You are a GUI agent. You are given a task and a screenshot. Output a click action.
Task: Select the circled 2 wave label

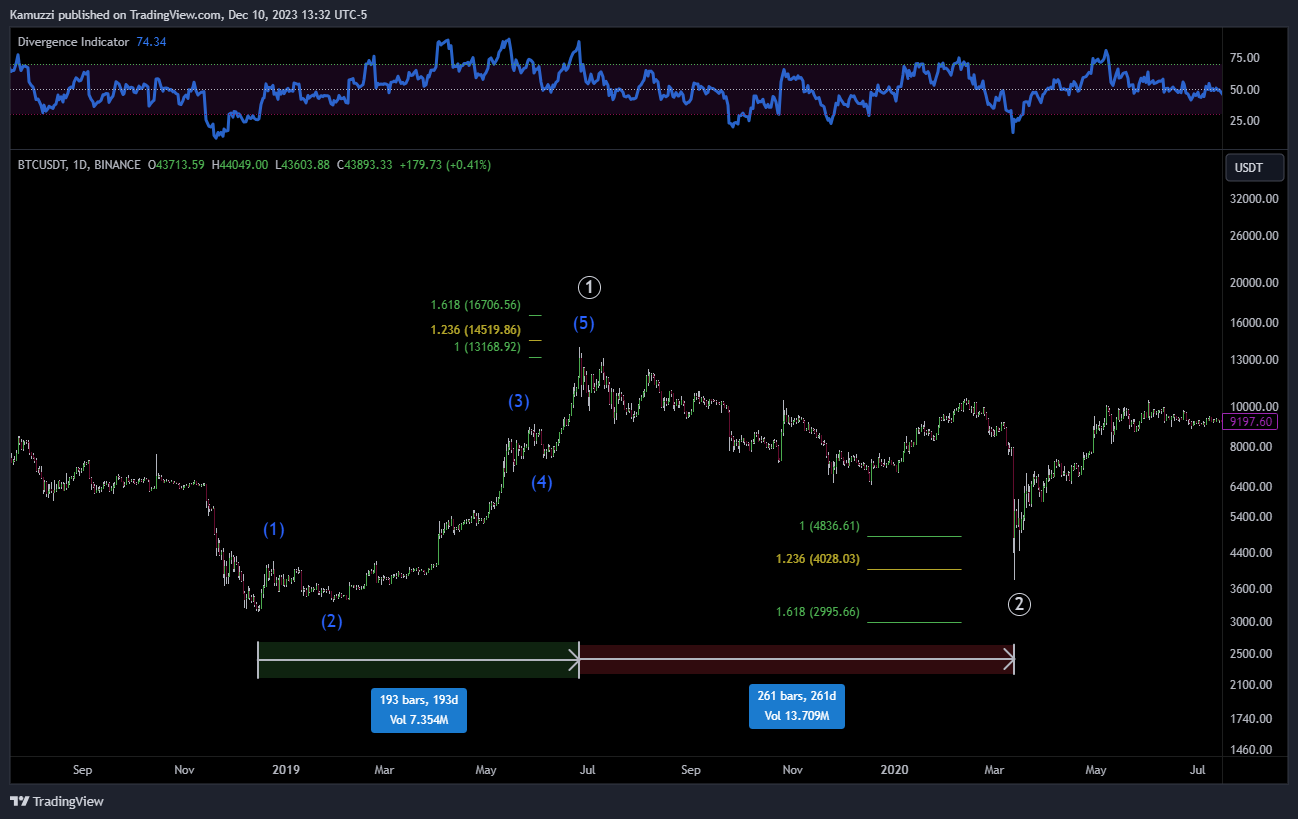click(1019, 603)
